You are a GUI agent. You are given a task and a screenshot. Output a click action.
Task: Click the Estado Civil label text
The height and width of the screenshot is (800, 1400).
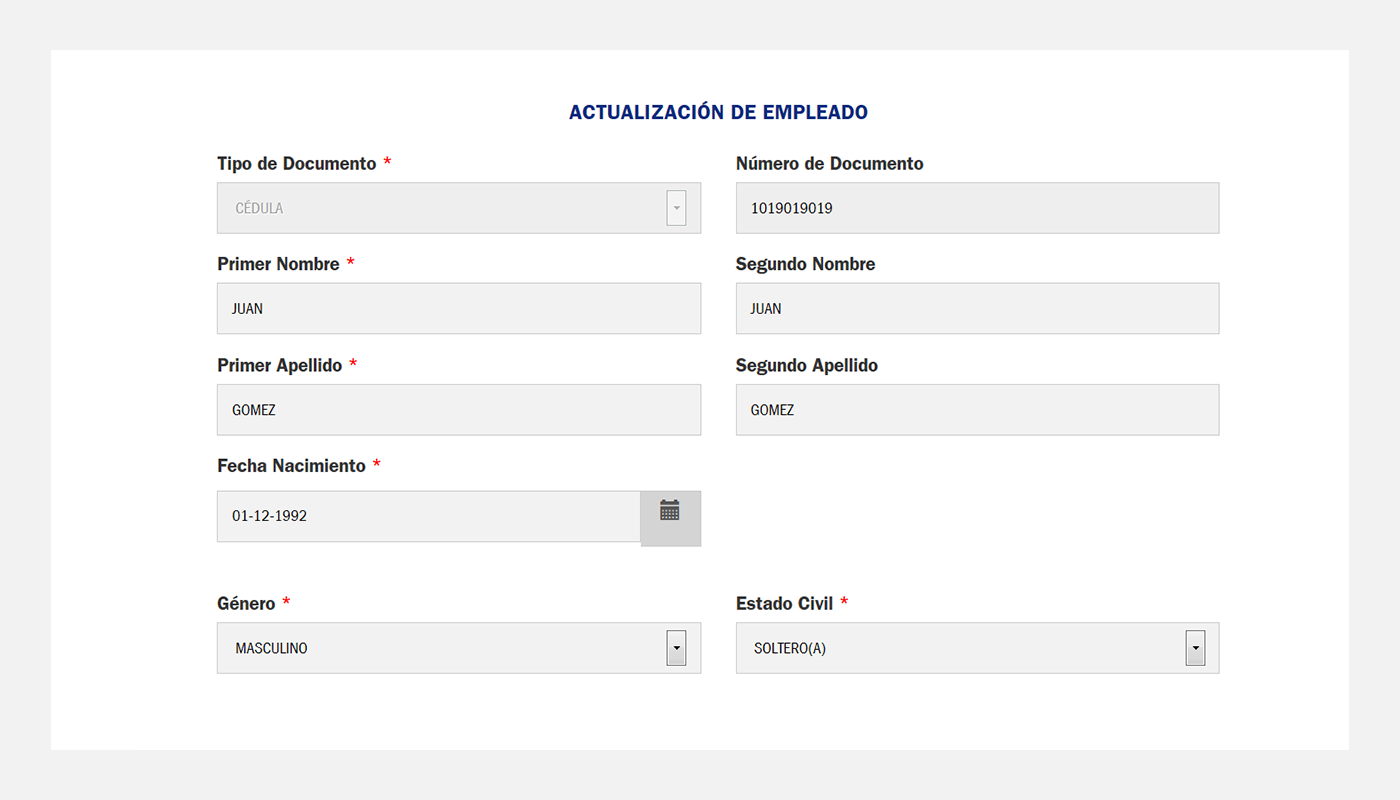pos(784,603)
